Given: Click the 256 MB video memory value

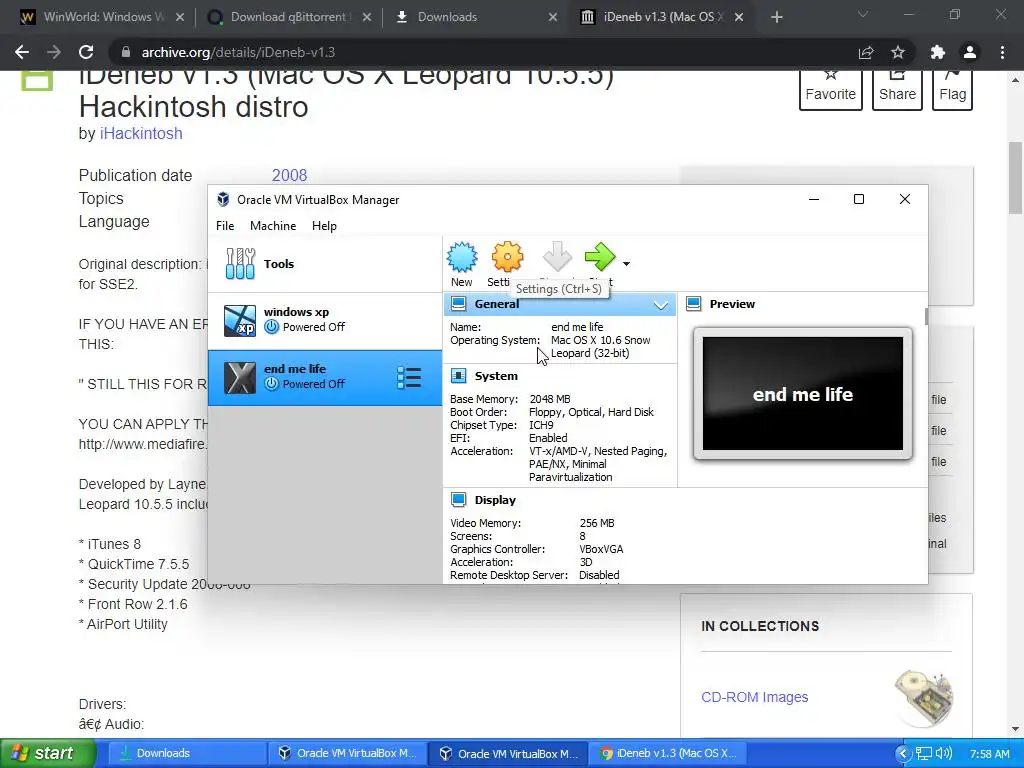Looking at the screenshot, I should pos(597,522).
